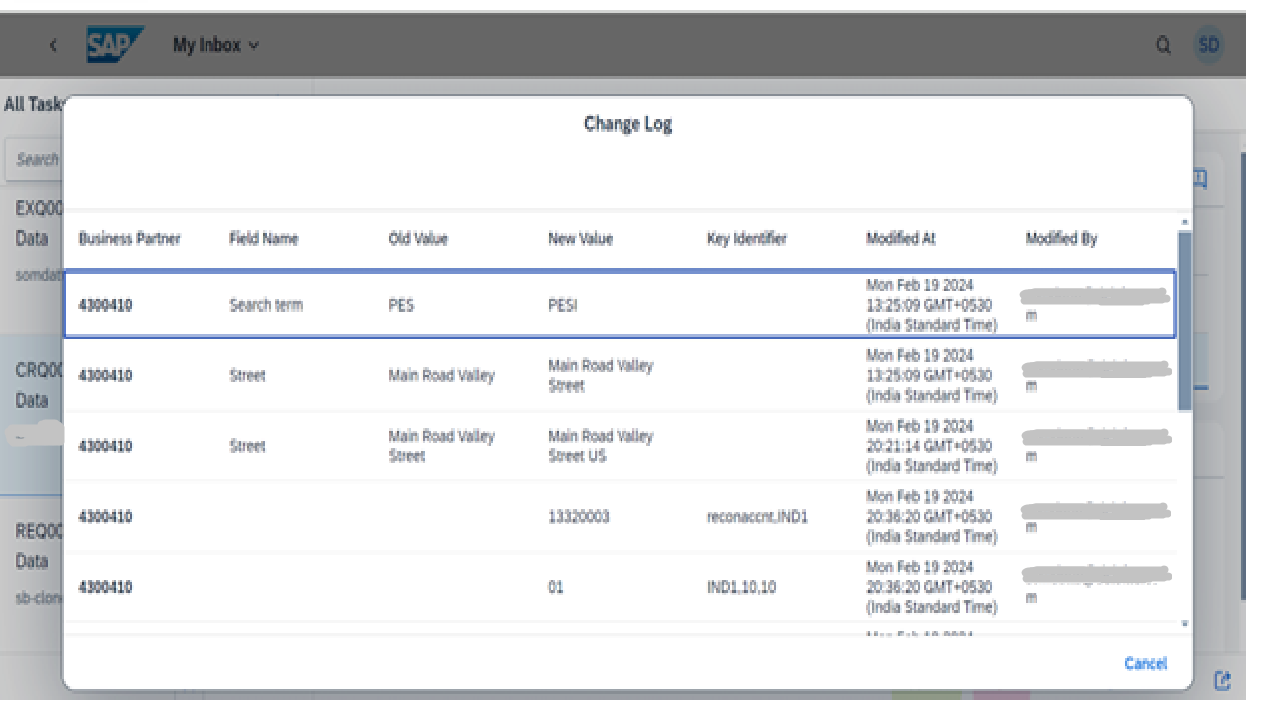This screenshot has height=720, width=1280.
Task: Click scroll down arrow in Change Log
Action: click(x=1185, y=624)
